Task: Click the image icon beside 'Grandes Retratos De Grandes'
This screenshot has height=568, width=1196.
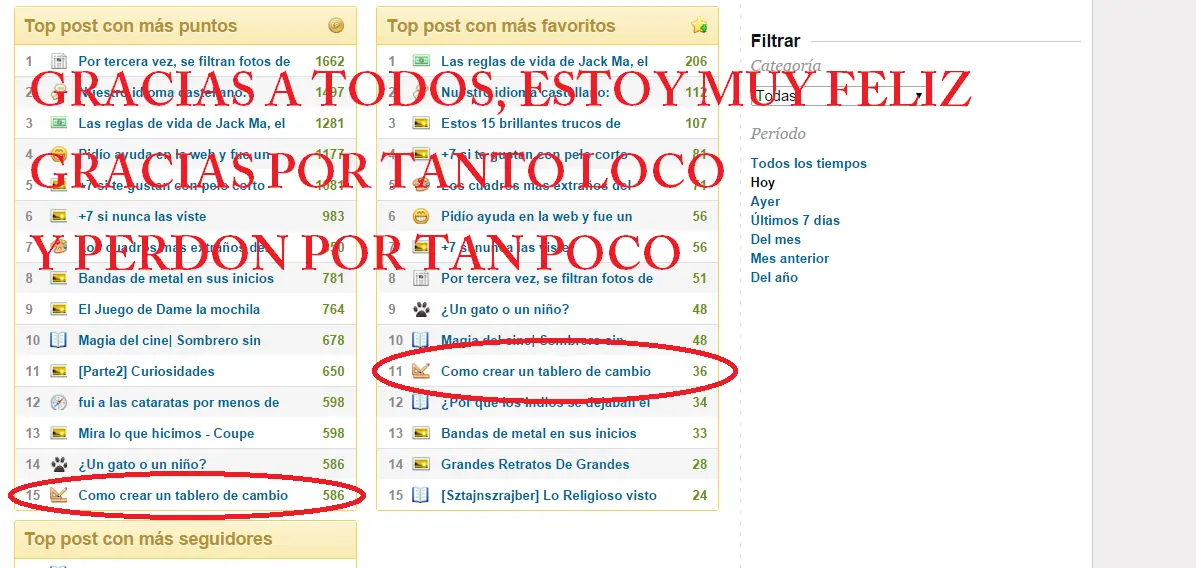Action: (x=421, y=464)
